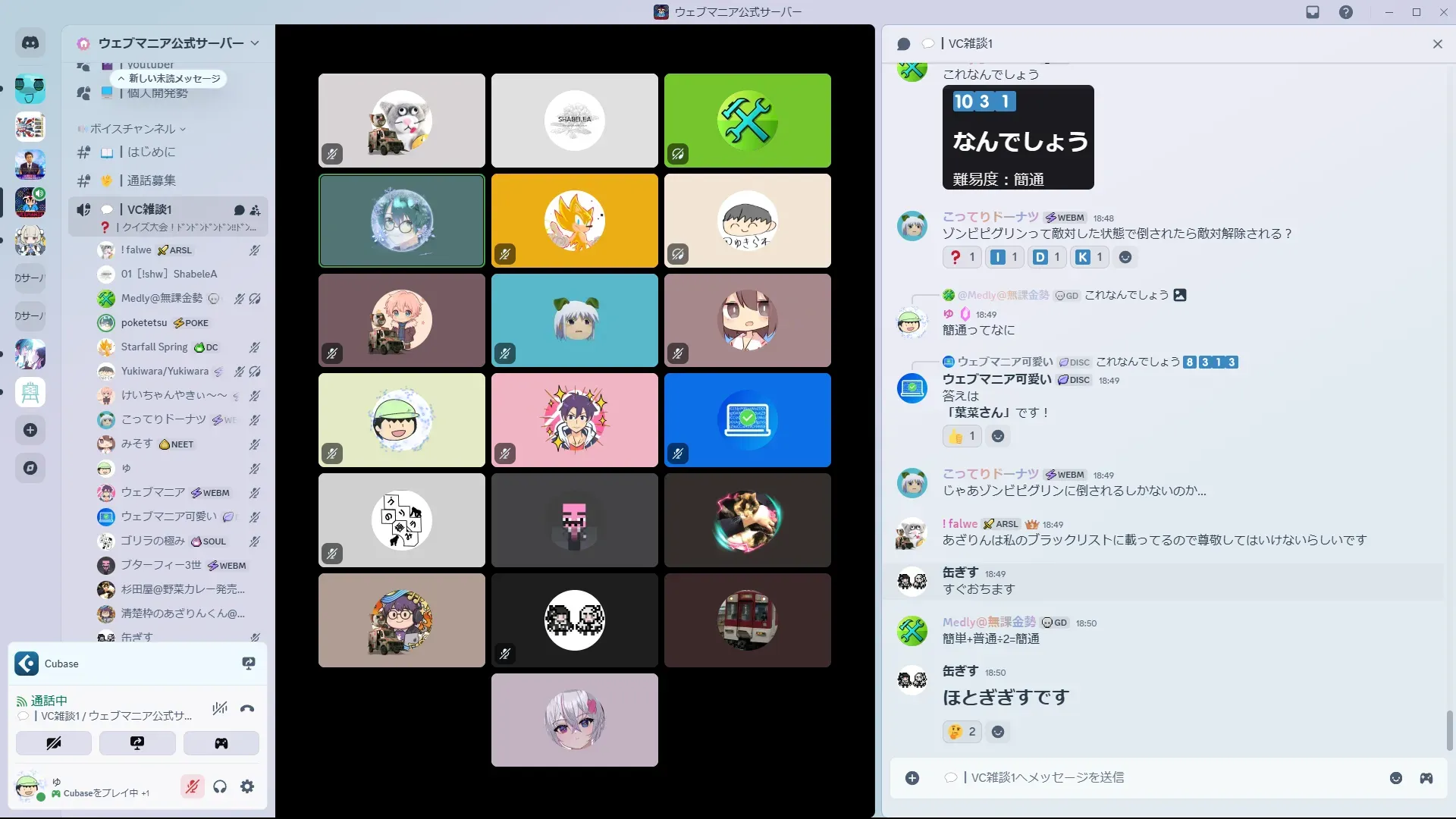Open the 通話募集 text channel
The image size is (1456, 819).
point(152,180)
